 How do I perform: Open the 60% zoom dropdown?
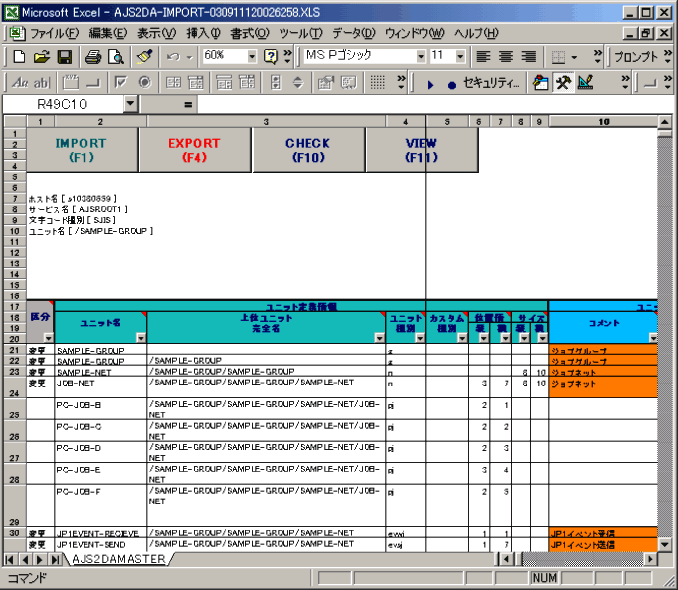click(x=252, y=56)
